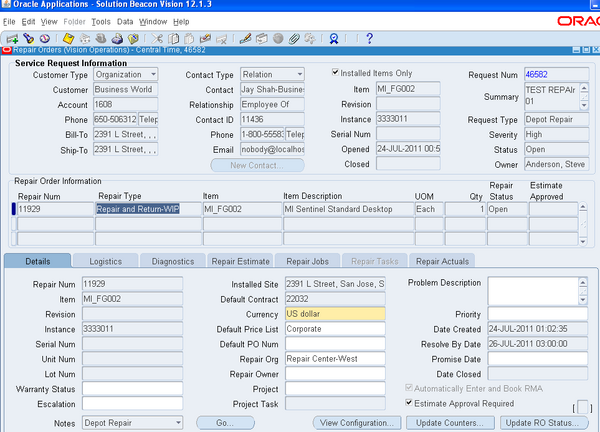Switch to the Repair Jobs tab
The width and height of the screenshot is (600, 432).
coord(308,261)
